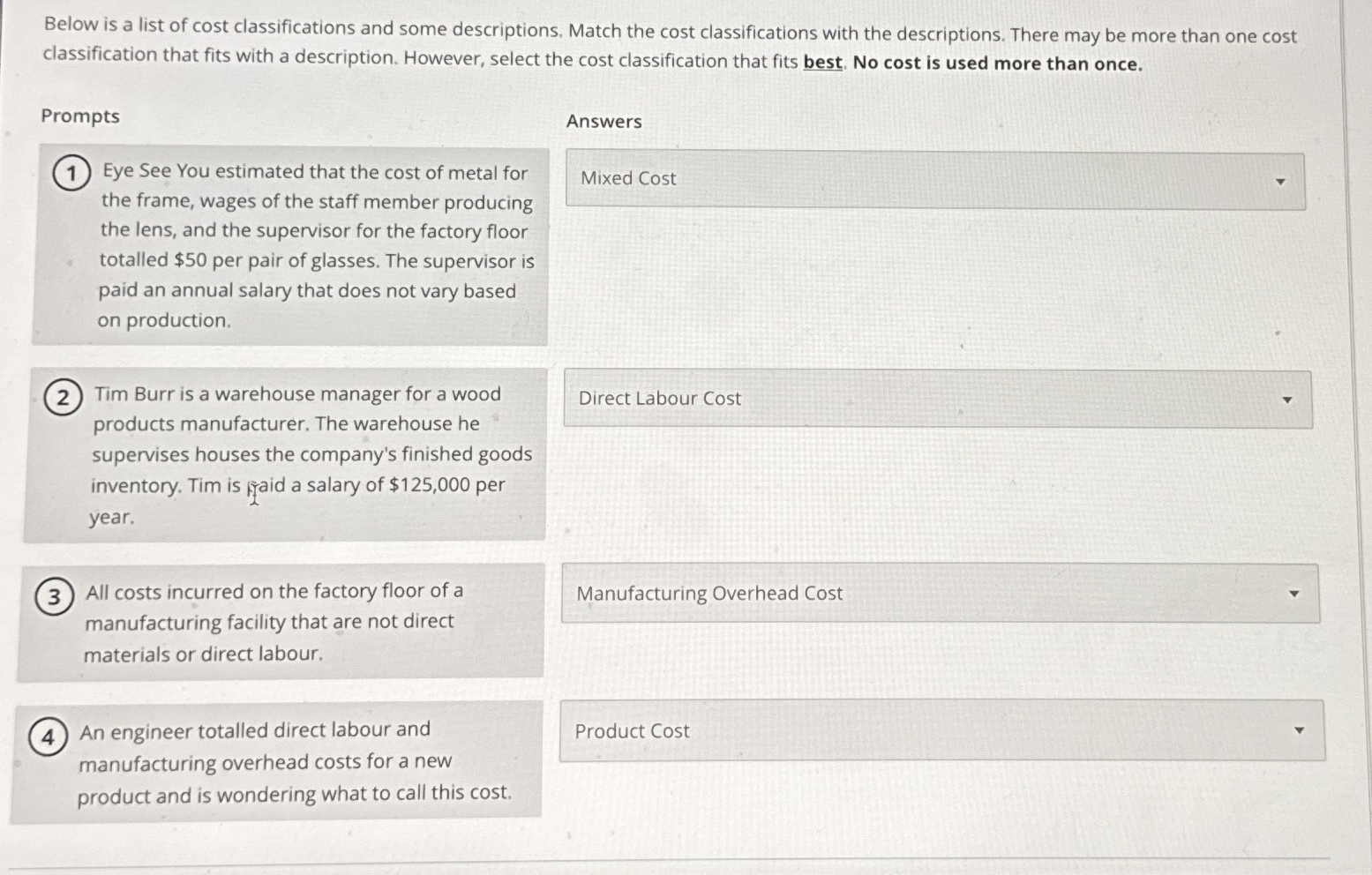This screenshot has height=875, width=1372.
Task: Select the numbered circle 4 badge
Action: (x=49, y=736)
